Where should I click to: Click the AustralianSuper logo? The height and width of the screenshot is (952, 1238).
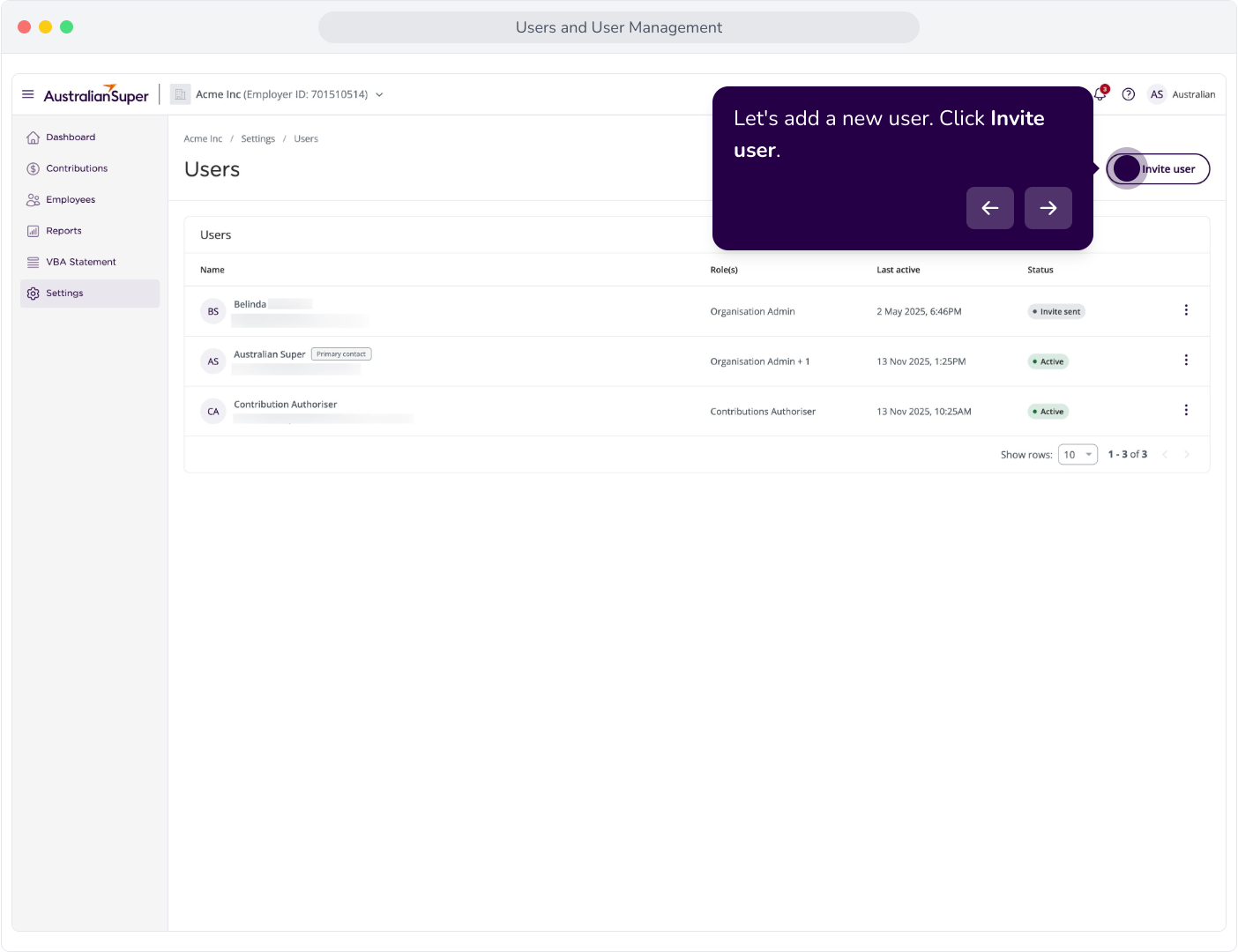[96, 94]
